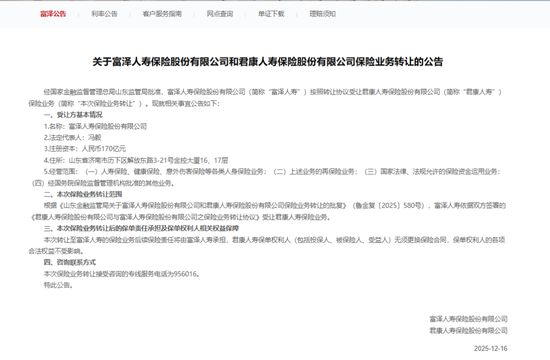This screenshot has width=550, height=360.
Task: Open the 富泽公告 tab
Action: [x=53, y=14]
